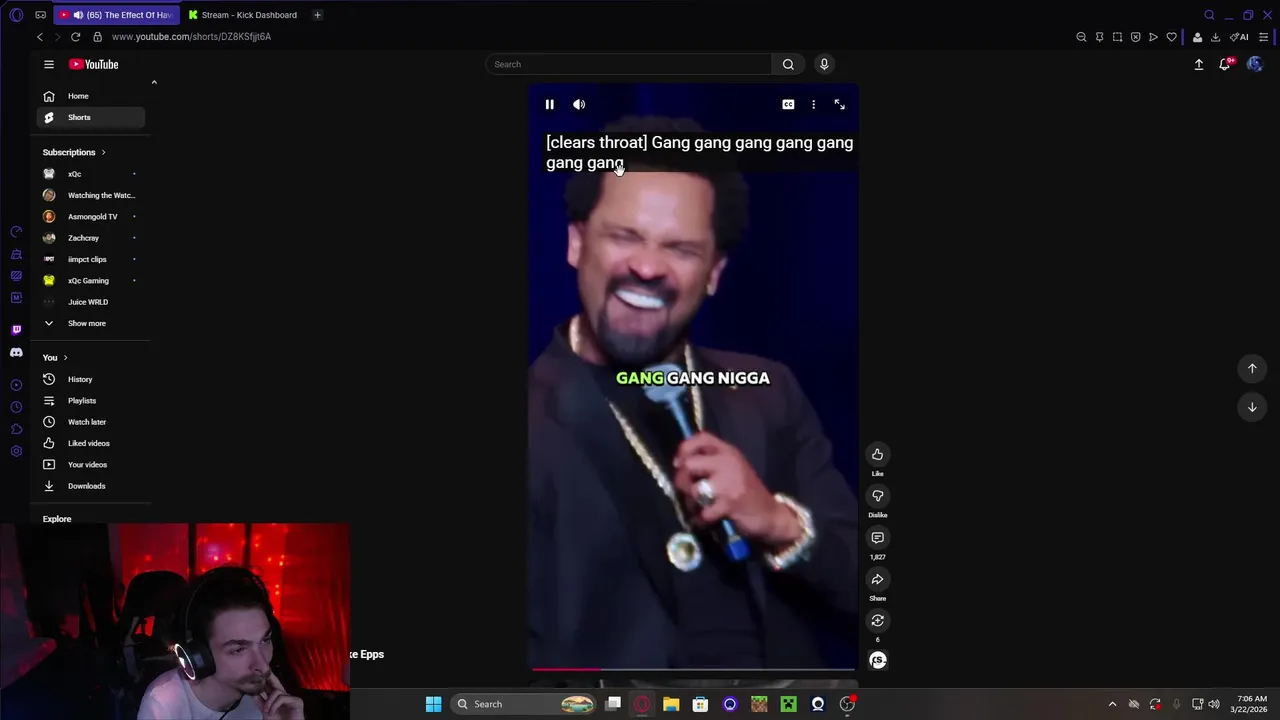This screenshot has width=1280, height=720.
Task: Open Discord in the Opera sidebar
Action: (x=16, y=352)
